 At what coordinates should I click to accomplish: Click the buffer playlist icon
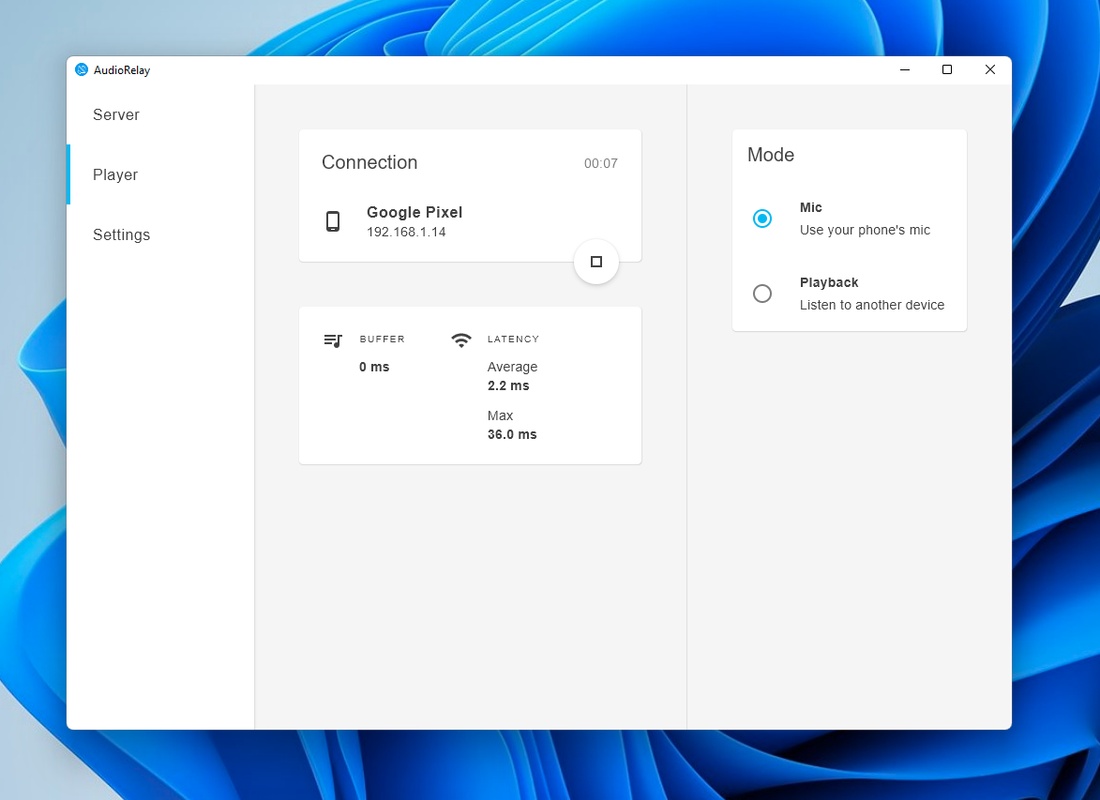pos(333,340)
